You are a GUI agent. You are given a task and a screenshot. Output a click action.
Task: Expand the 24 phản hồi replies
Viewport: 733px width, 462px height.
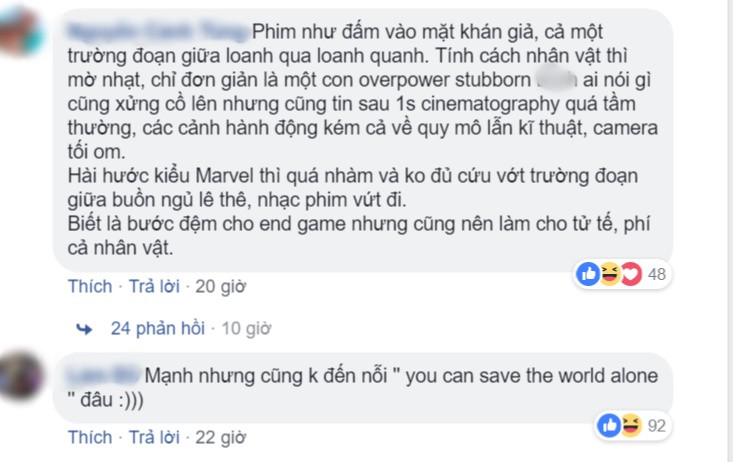pos(158,328)
